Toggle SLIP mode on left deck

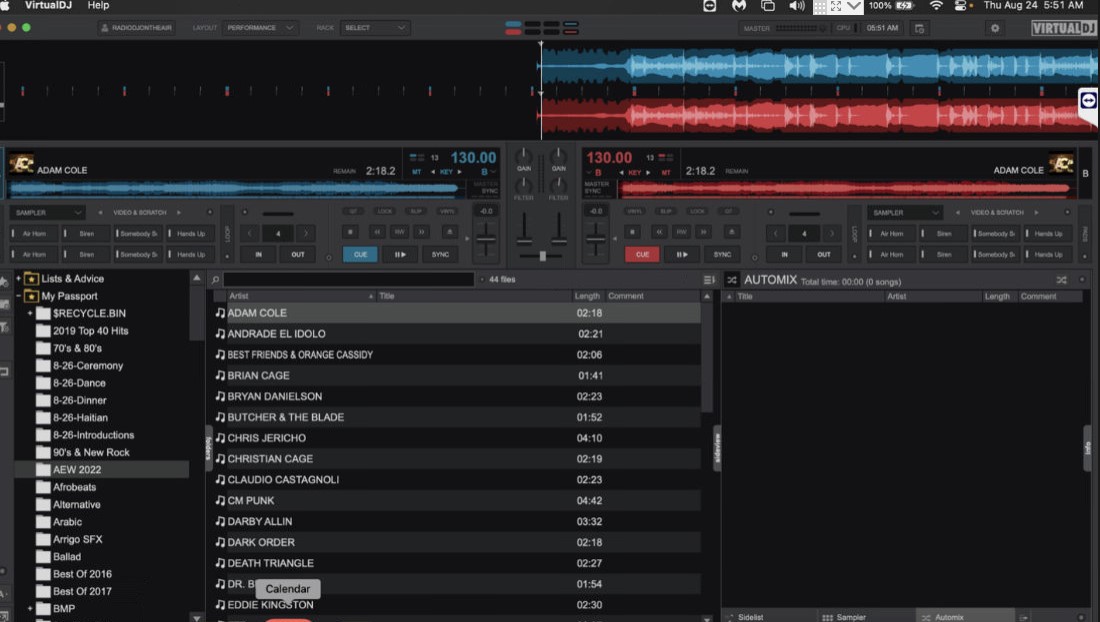417,211
